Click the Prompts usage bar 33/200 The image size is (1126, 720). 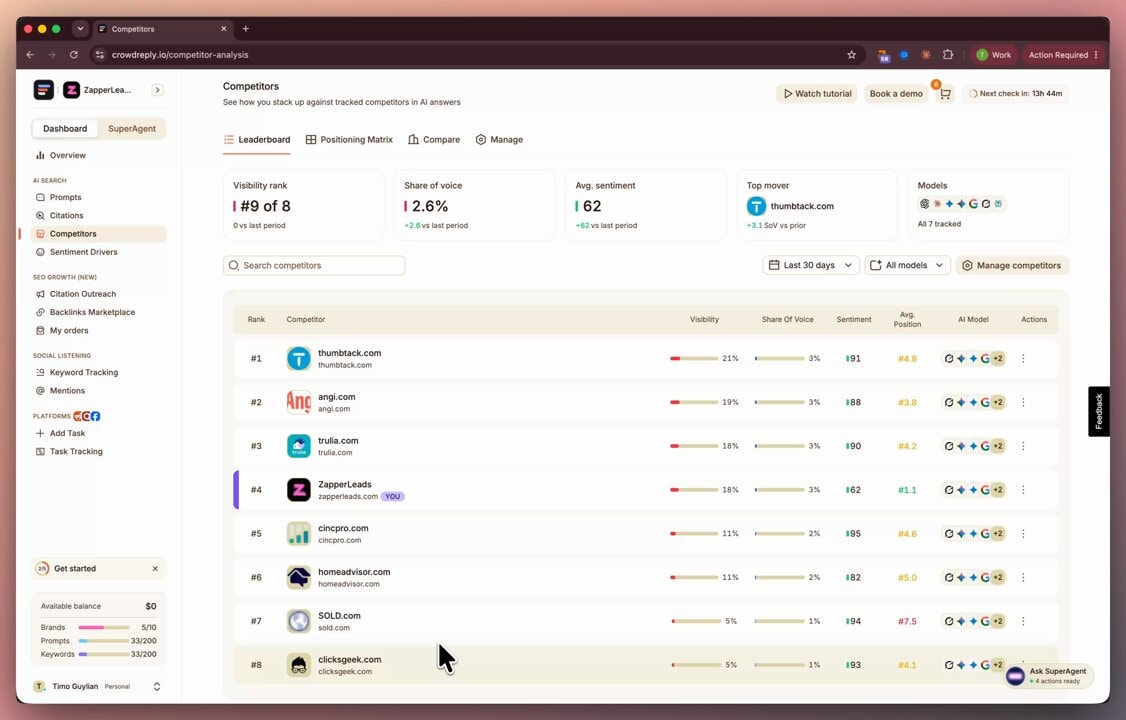point(103,641)
